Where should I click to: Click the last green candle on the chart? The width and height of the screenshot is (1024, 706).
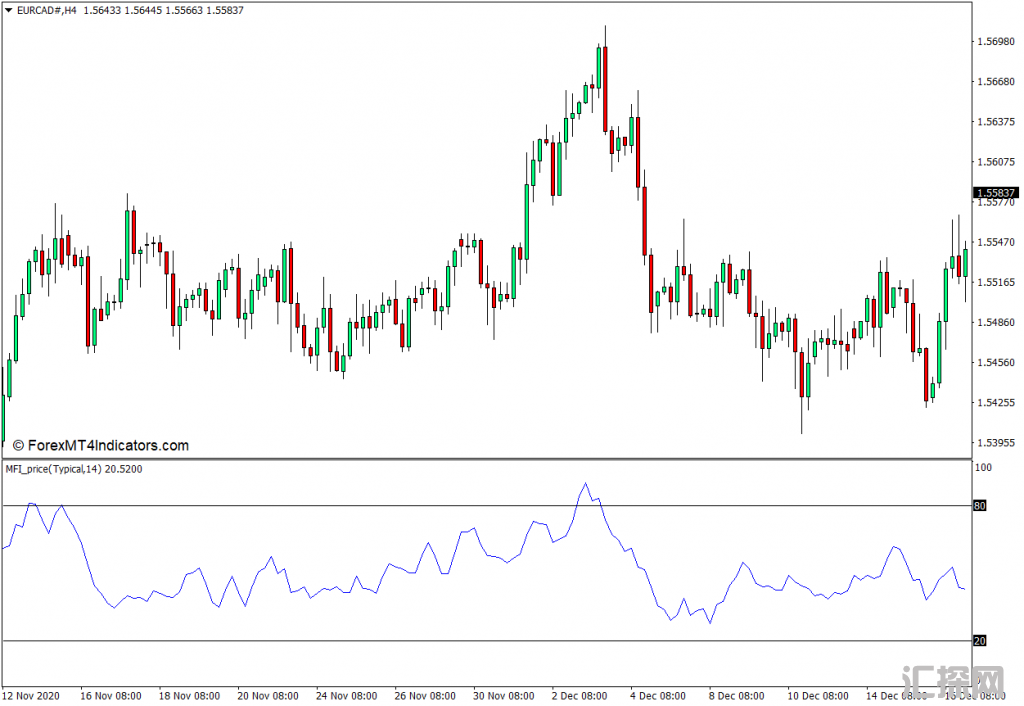[966, 262]
